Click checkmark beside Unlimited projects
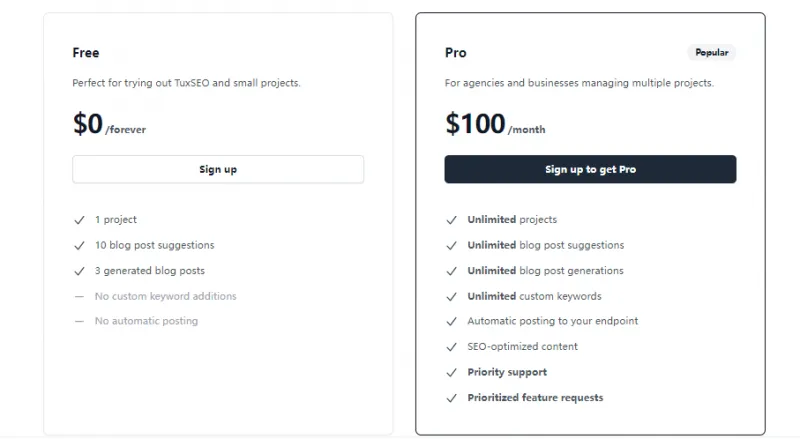Viewport: 800px width, 439px height. (452, 220)
